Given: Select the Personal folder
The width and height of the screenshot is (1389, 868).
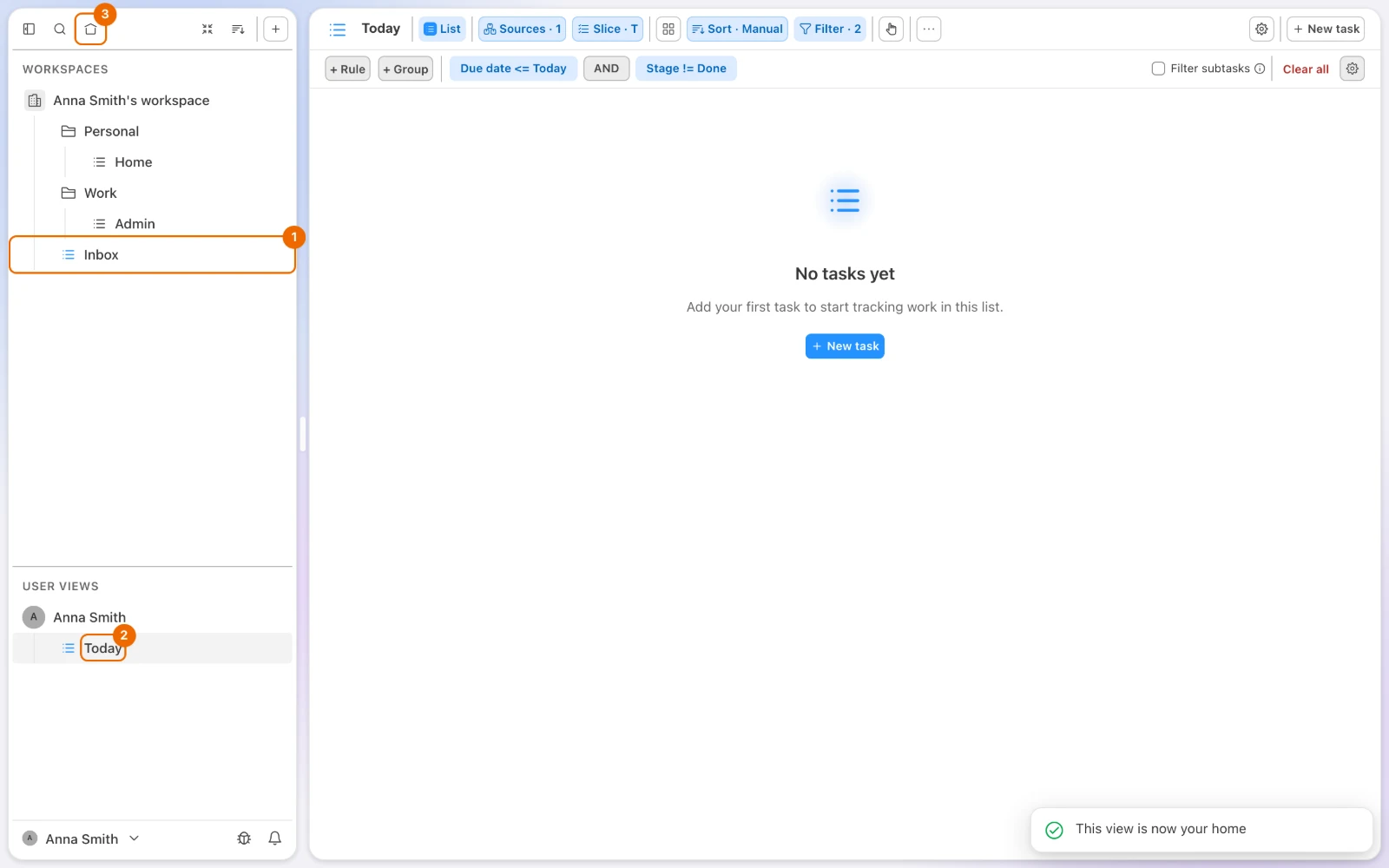Looking at the screenshot, I should [x=111, y=131].
